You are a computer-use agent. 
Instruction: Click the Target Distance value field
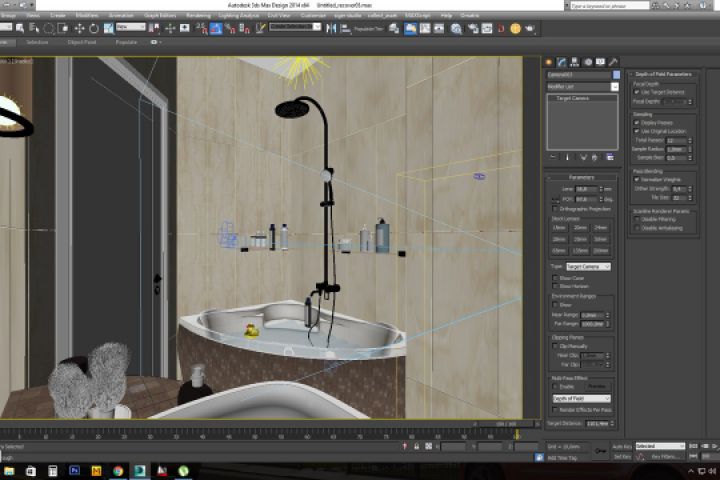[597, 424]
